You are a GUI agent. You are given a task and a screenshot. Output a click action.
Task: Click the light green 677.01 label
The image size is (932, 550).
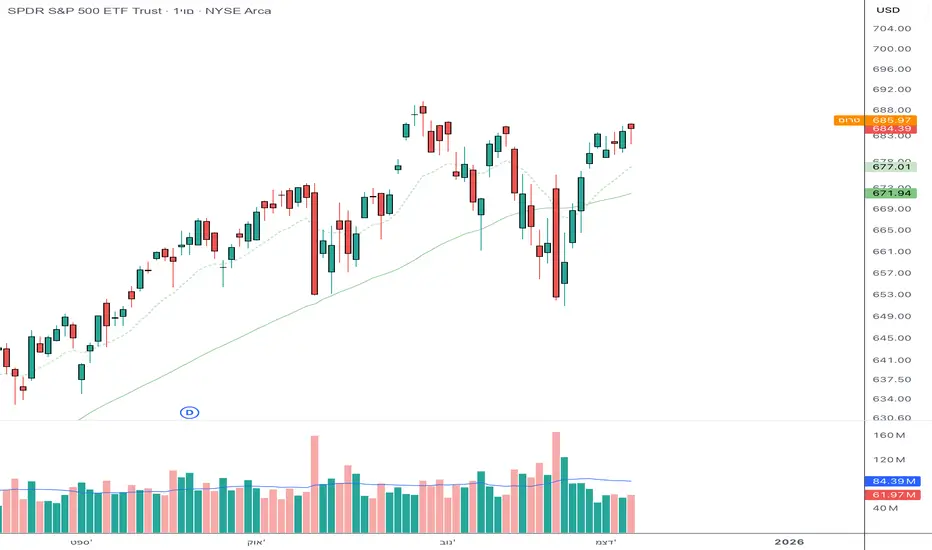pyautogui.click(x=890, y=167)
